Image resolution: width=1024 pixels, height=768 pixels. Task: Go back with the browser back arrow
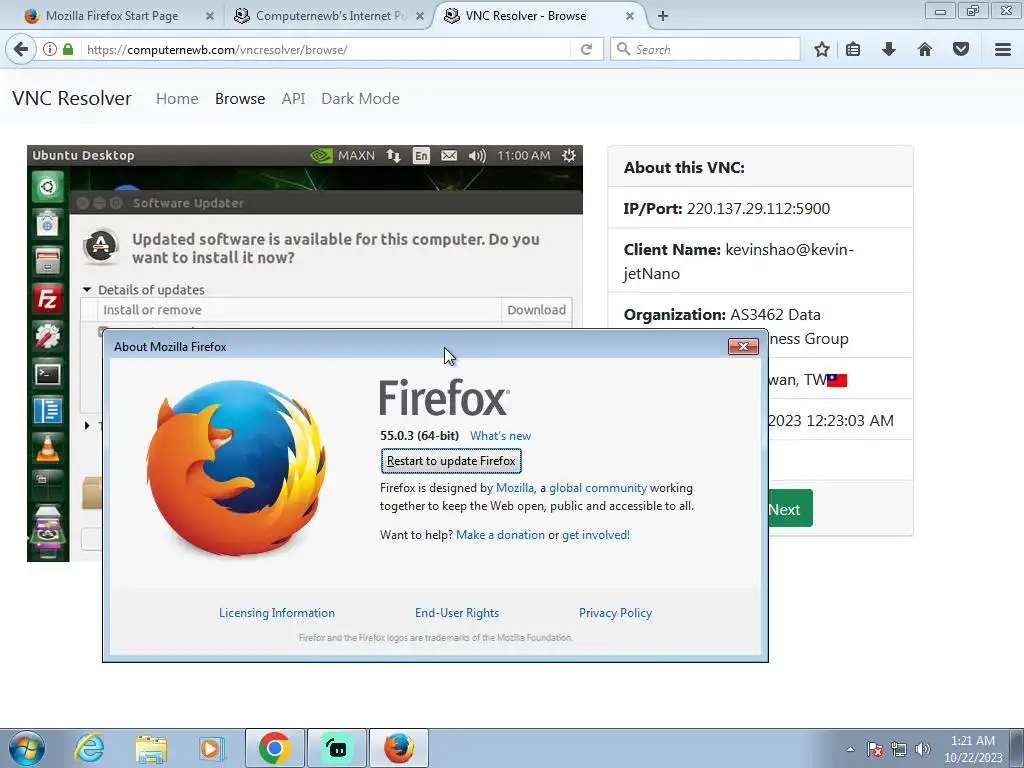(21, 49)
